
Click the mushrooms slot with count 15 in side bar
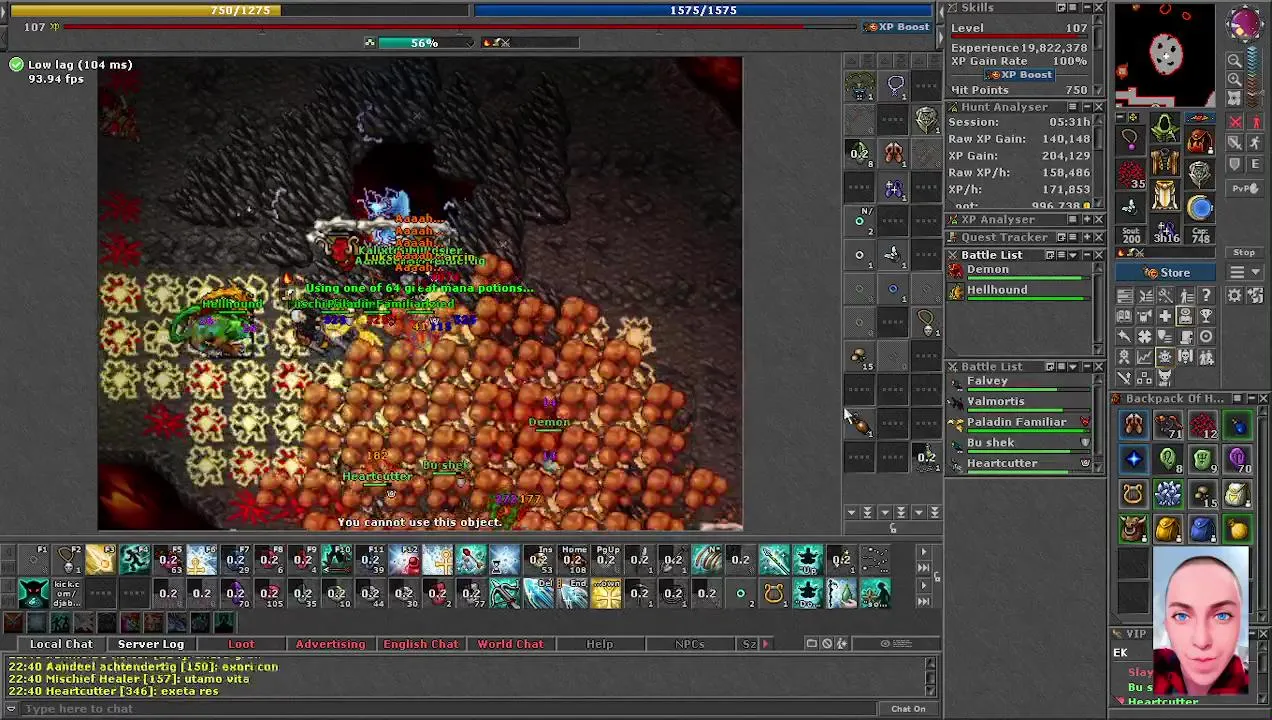tap(859, 356)
